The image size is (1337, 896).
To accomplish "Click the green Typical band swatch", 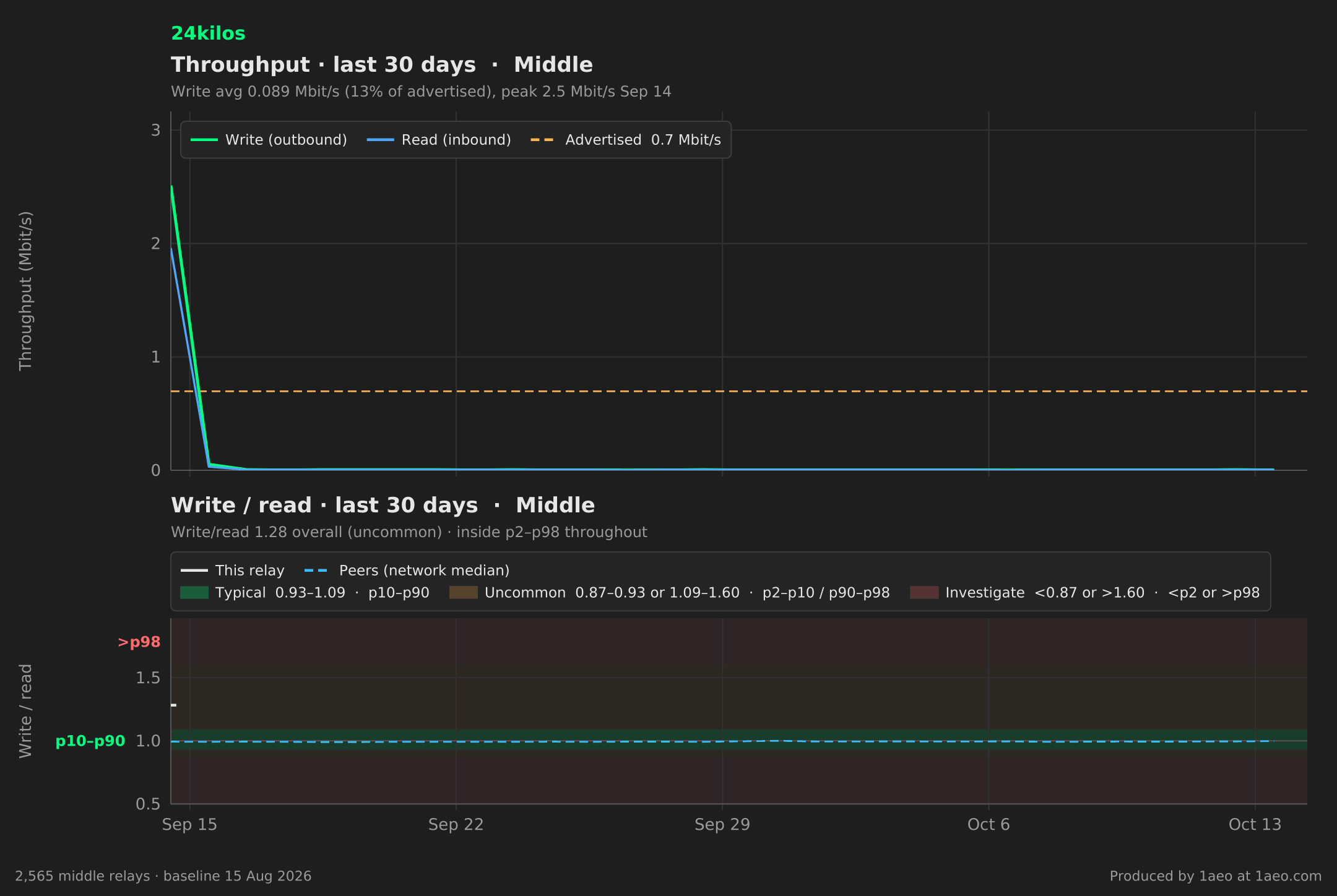I will click(x=194, y=593).
